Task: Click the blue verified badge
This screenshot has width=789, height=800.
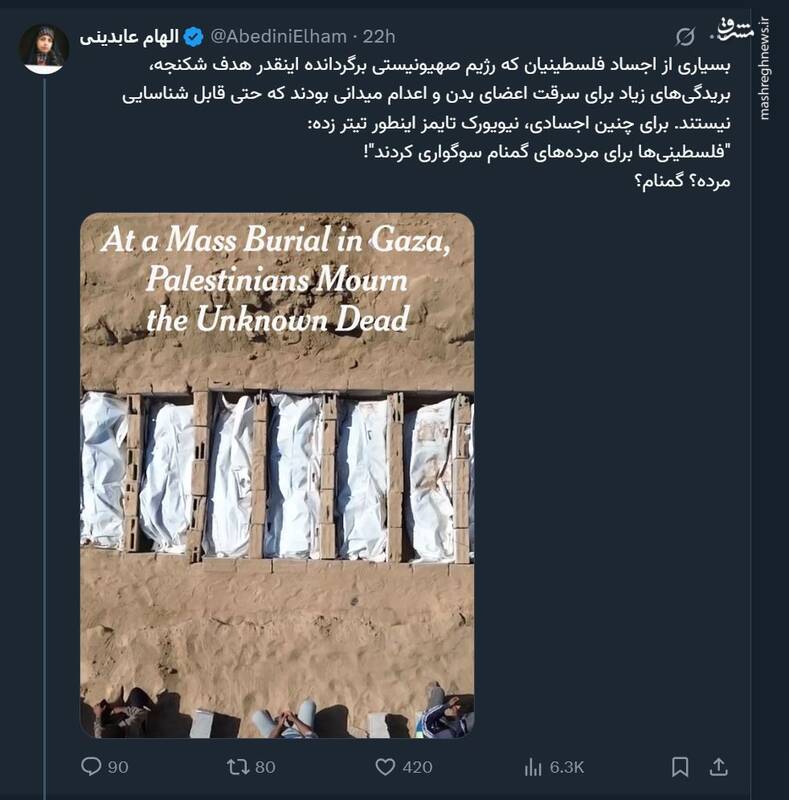Action: coord(193,37)
